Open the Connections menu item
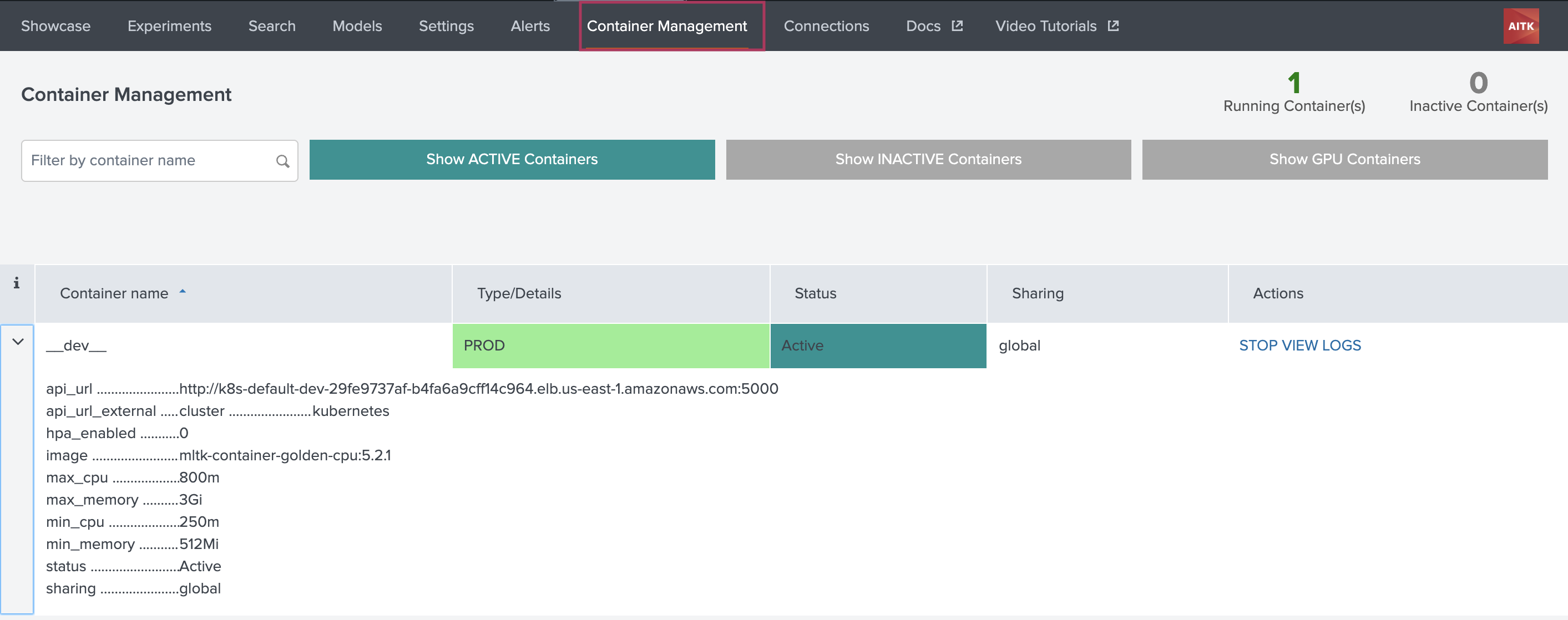Viewport: 1568px width, 620px height. [x=826, y=26]
